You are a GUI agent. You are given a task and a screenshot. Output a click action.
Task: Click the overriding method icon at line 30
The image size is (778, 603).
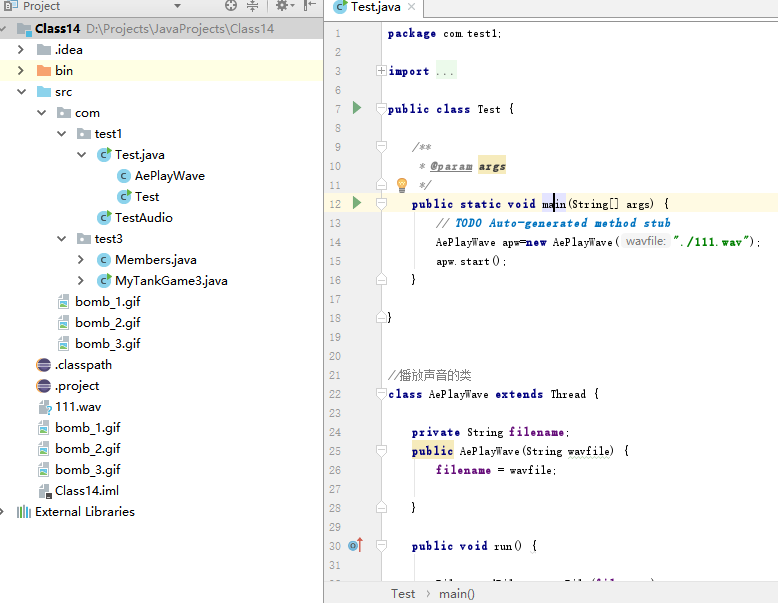355,545
